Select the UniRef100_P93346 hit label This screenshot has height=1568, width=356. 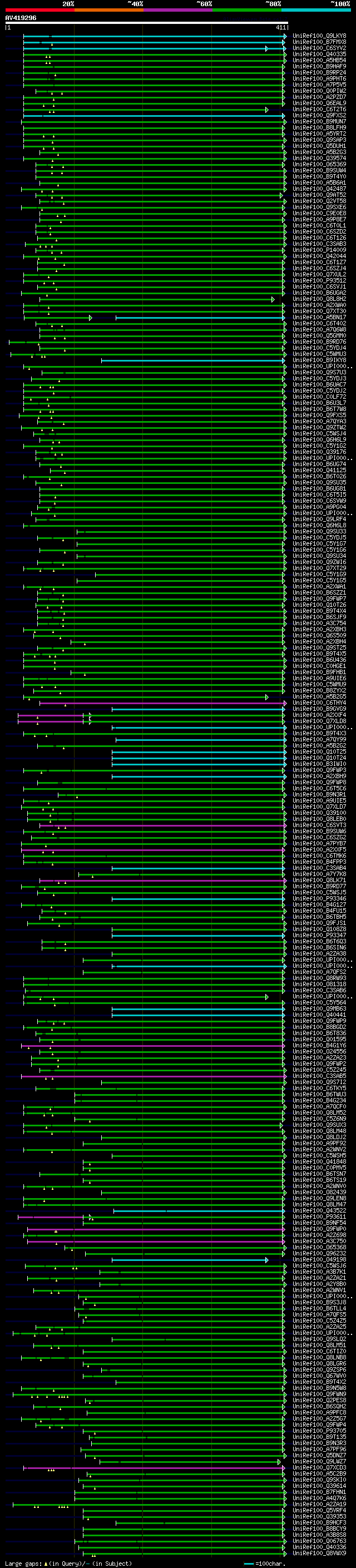coord(319,899)
